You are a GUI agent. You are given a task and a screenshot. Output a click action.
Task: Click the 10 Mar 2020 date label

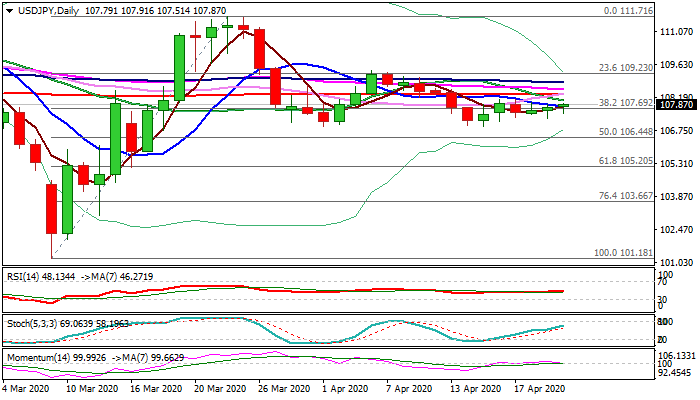point(92,389)
